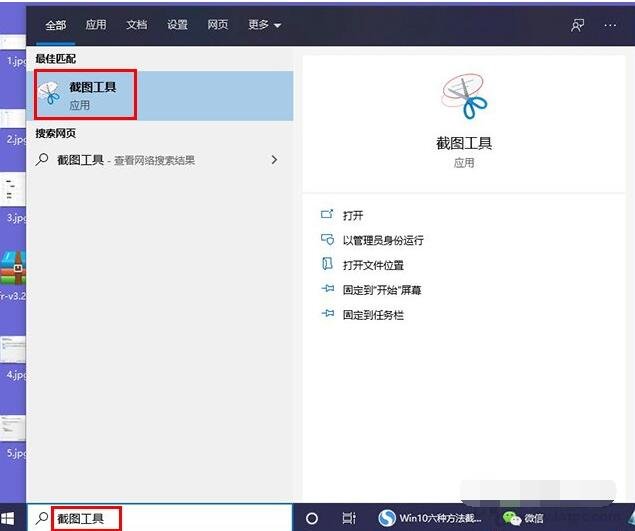The image size is (635, 531).
Task: Click the file location icon
Action: pyautogui.click(x=327, y=264)
